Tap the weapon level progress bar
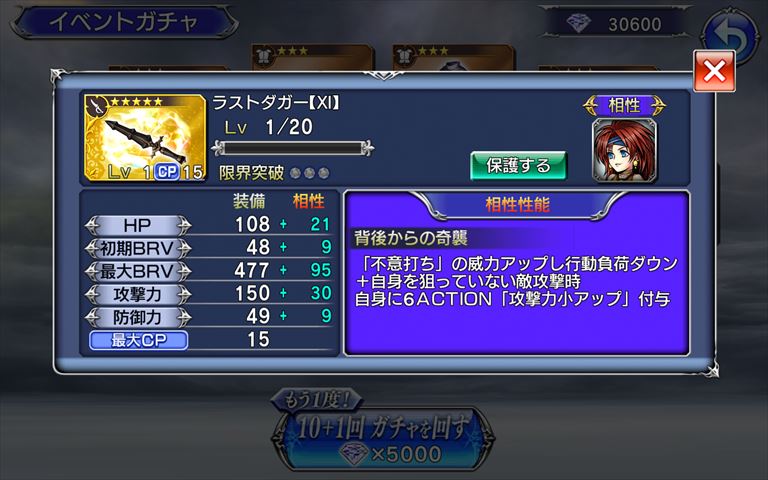 click(x=293, y=148)
